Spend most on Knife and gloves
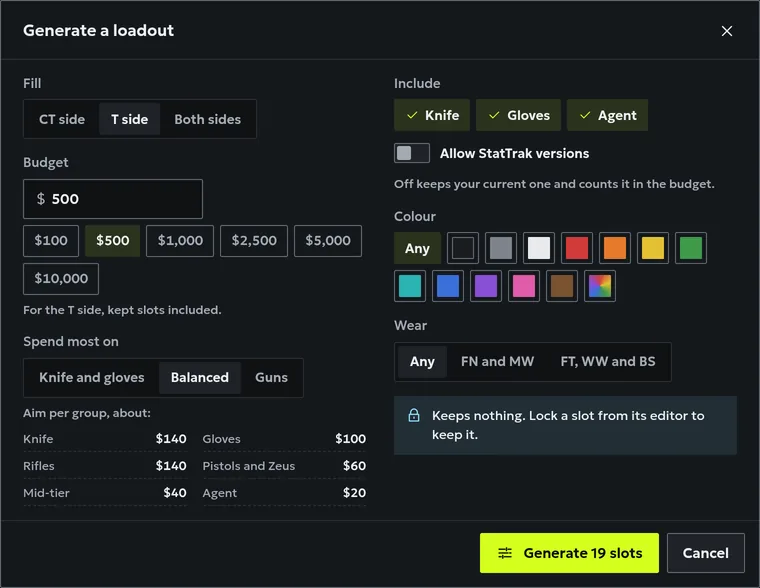The image size is (760, 588). click(x=92, y=378)
